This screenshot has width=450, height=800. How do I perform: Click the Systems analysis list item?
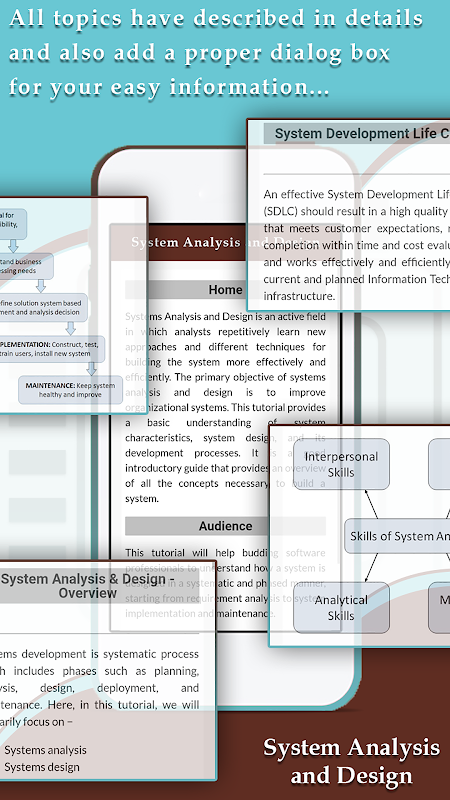(45, 750)
